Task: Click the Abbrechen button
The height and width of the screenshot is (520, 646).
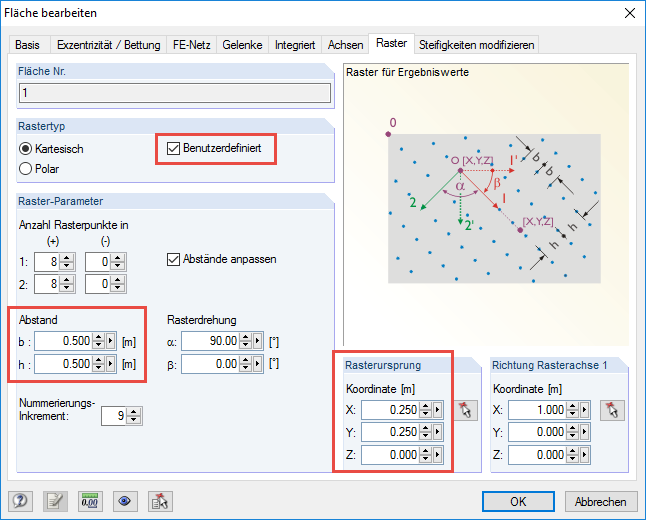Action: coord(600,501)
